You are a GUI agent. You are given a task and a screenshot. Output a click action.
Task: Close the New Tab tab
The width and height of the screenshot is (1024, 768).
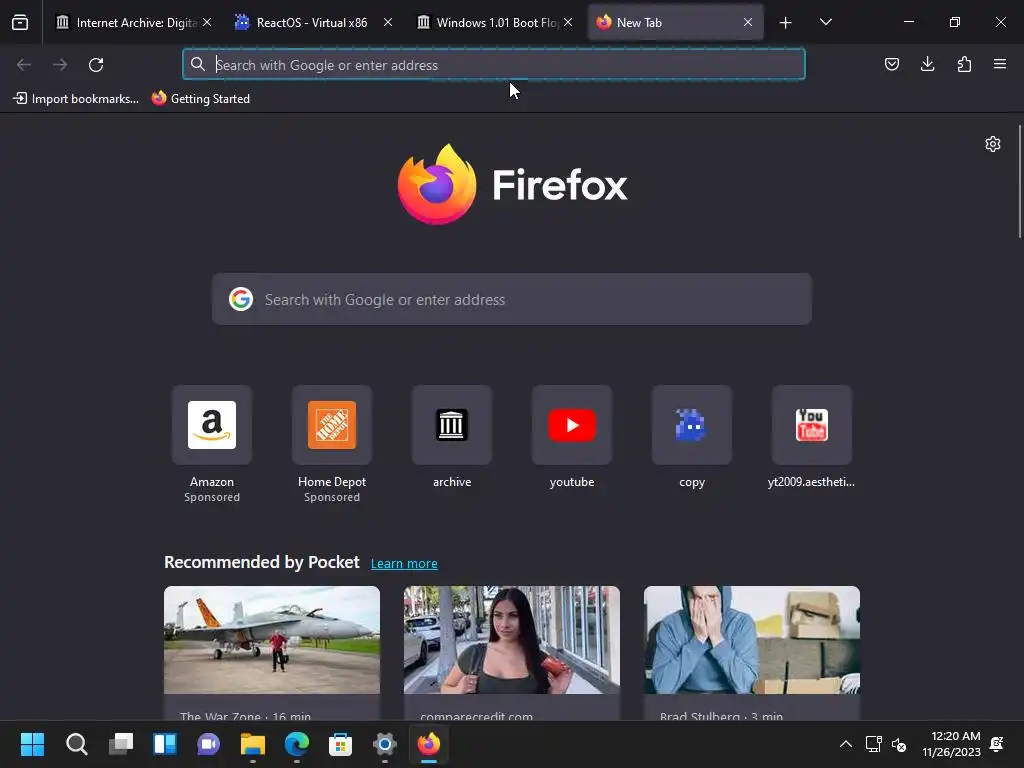pyautogui.click(x=748, y=22)
